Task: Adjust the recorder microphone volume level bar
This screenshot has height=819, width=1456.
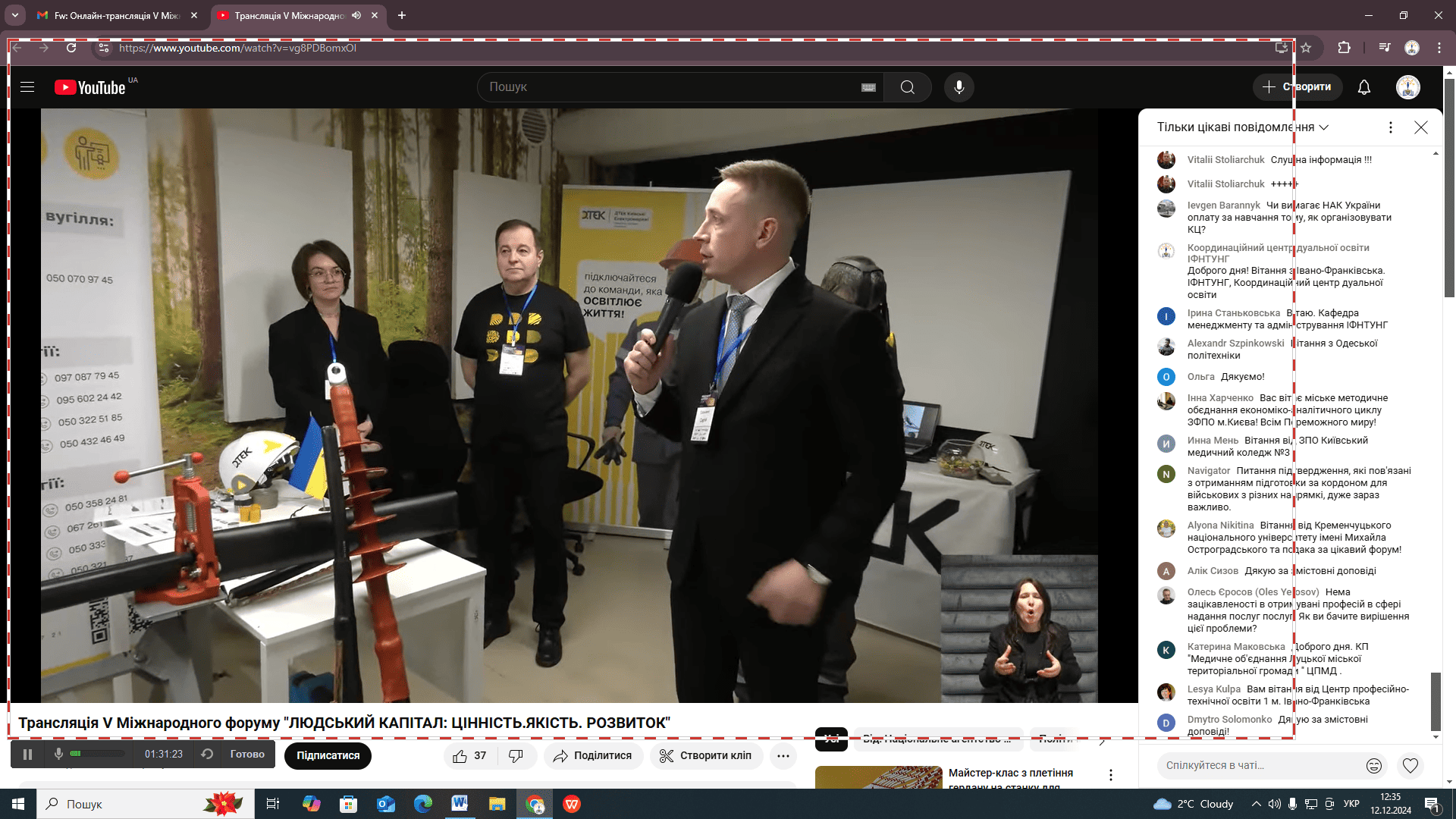Action: click(x=97, y=754)
